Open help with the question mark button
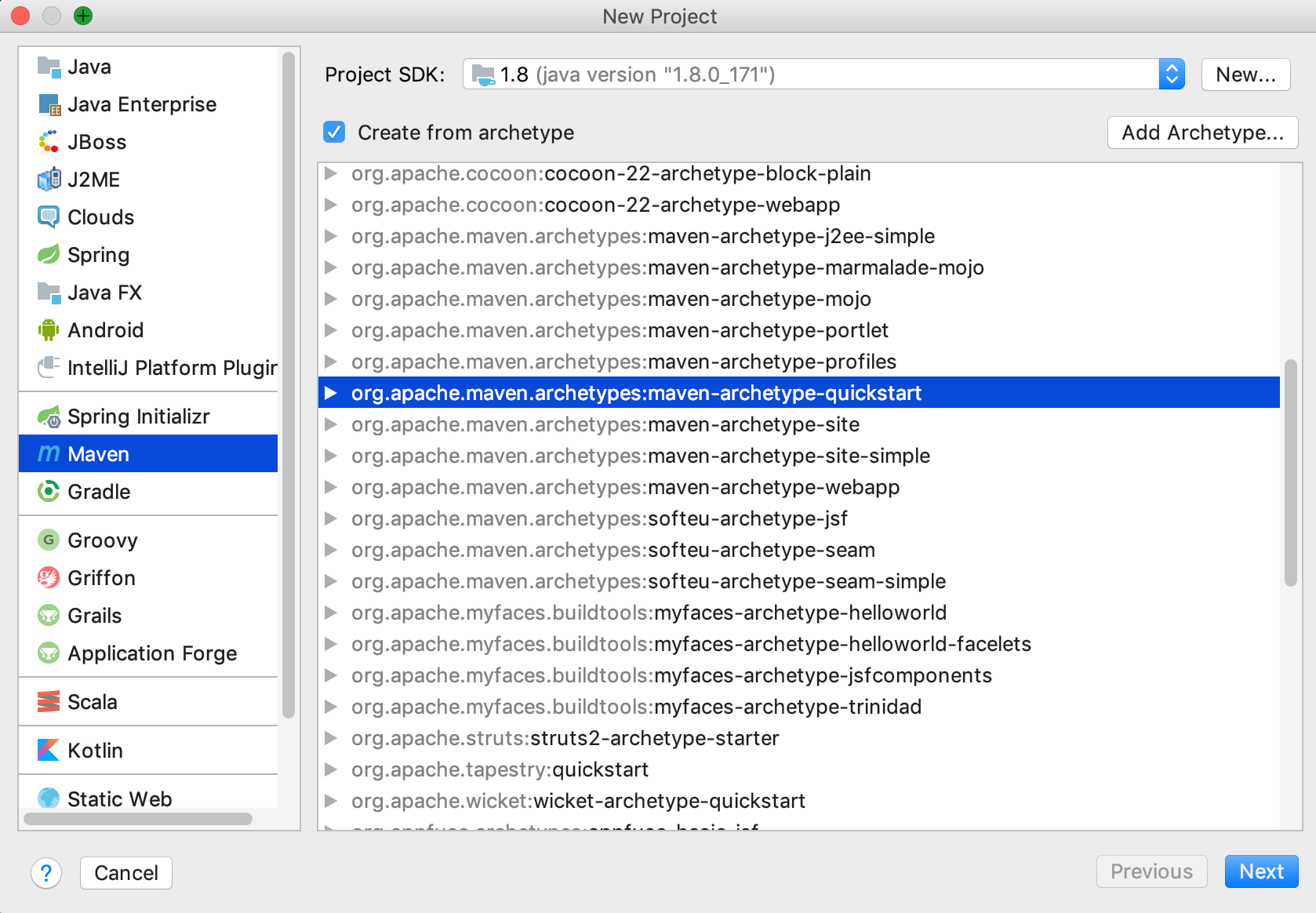This screenshot has width=1316, height=913. (46, 873)
